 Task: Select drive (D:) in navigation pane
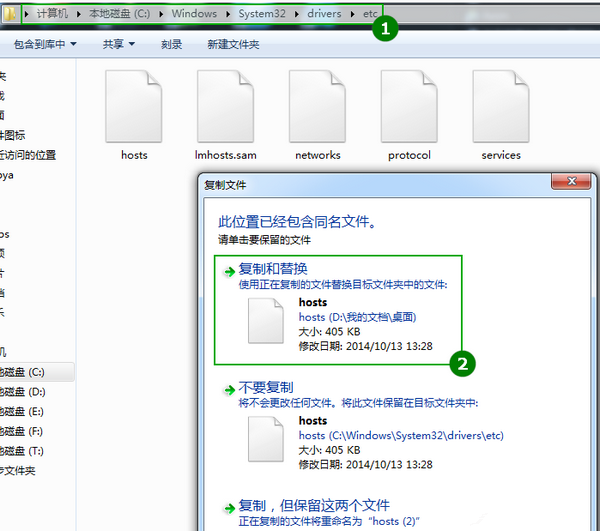[x=22, y=392]
